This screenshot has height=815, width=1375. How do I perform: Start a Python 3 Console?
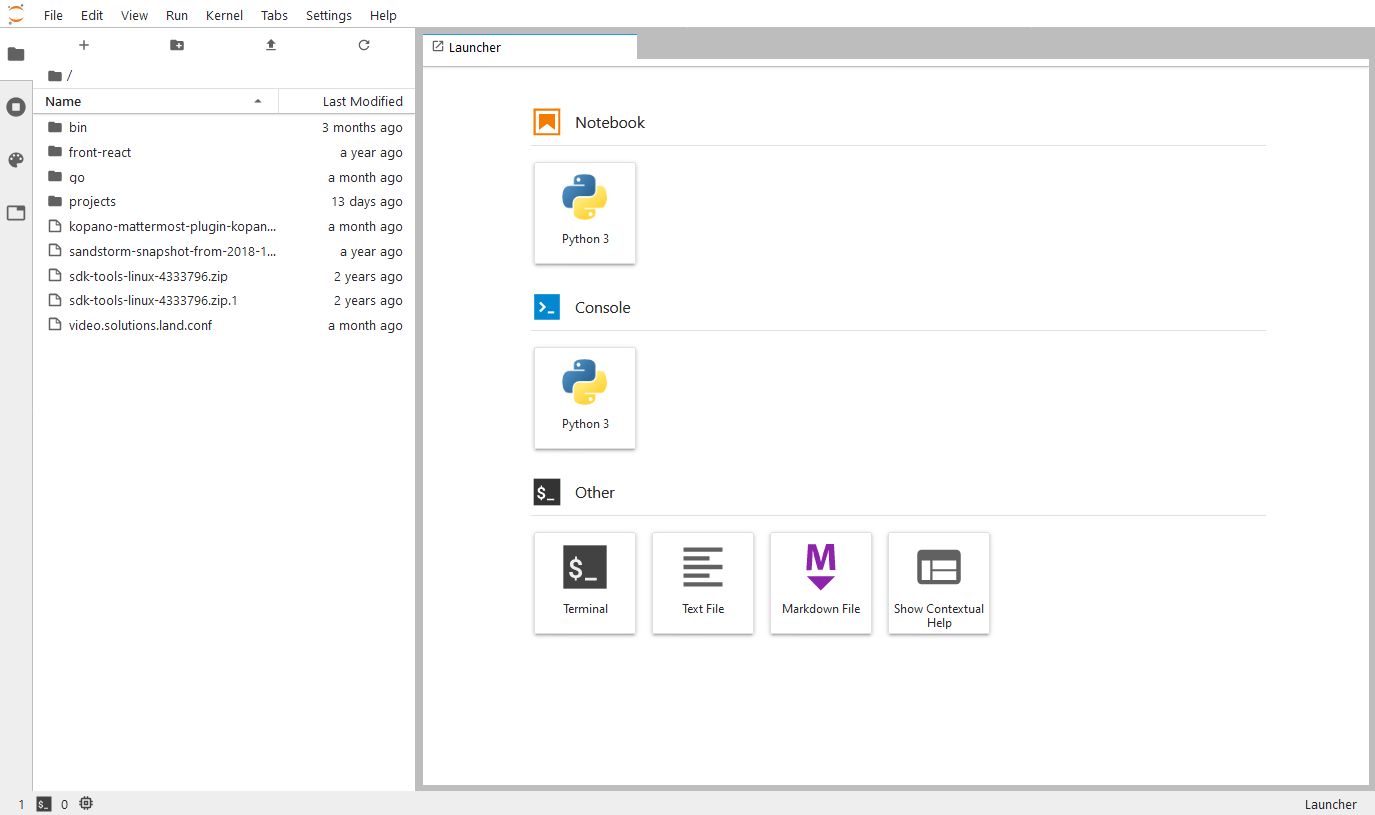[585, 398]
